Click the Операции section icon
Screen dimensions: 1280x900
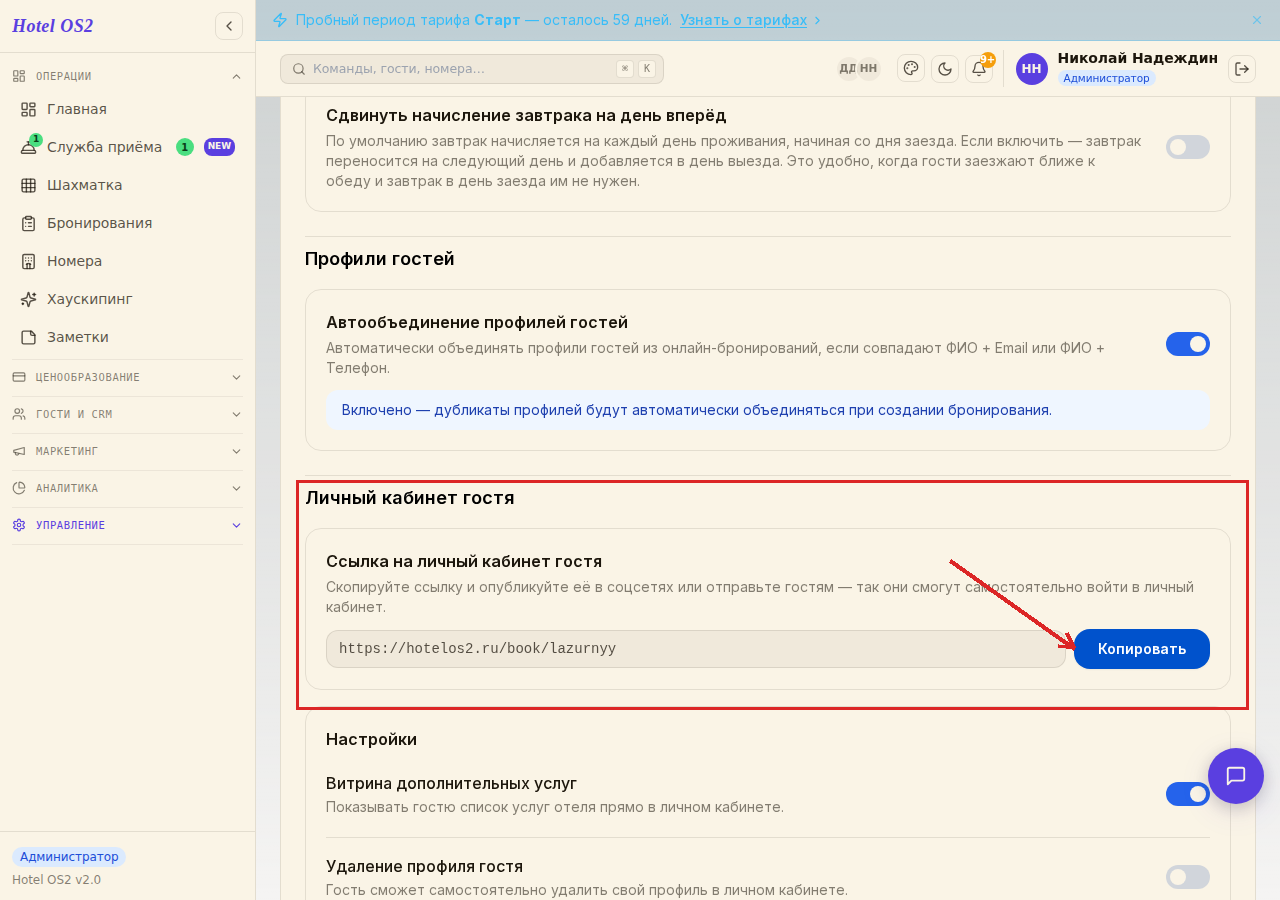pyautogui.click(x=19, y=76)
